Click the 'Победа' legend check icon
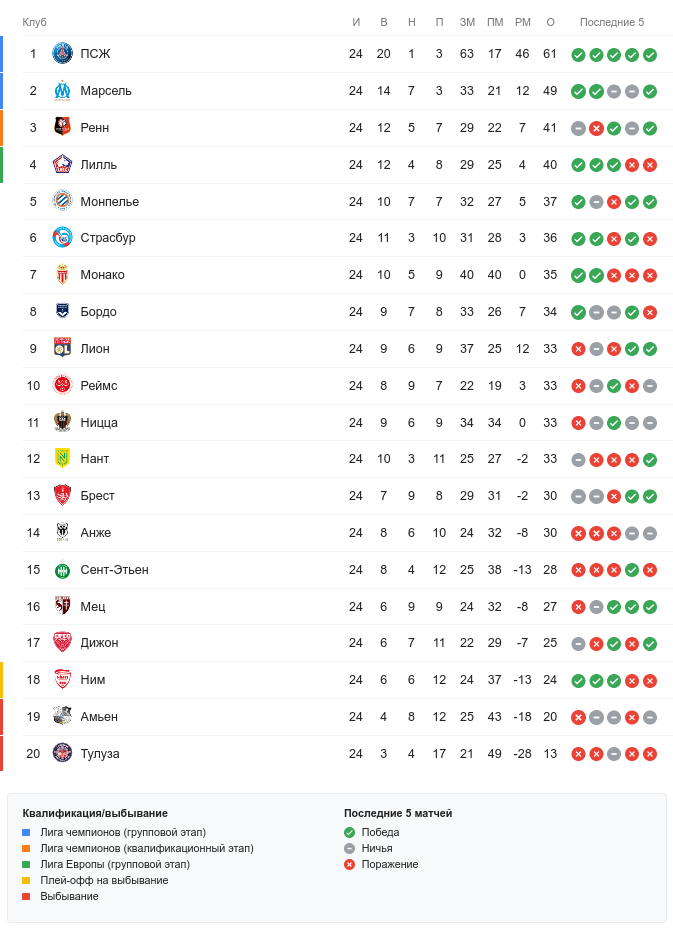Screen dimensions: 673x930 349,832
